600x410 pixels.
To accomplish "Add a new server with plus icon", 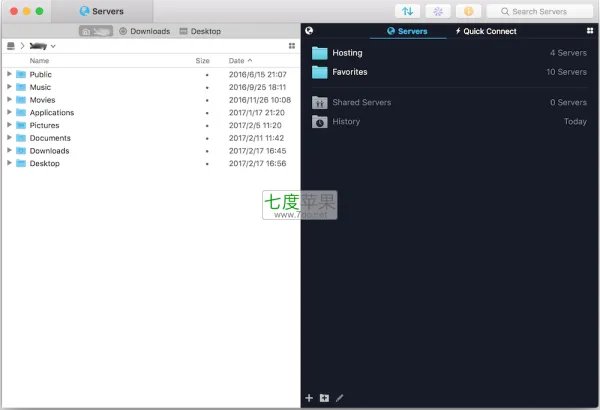I will (x=309, y=398).
